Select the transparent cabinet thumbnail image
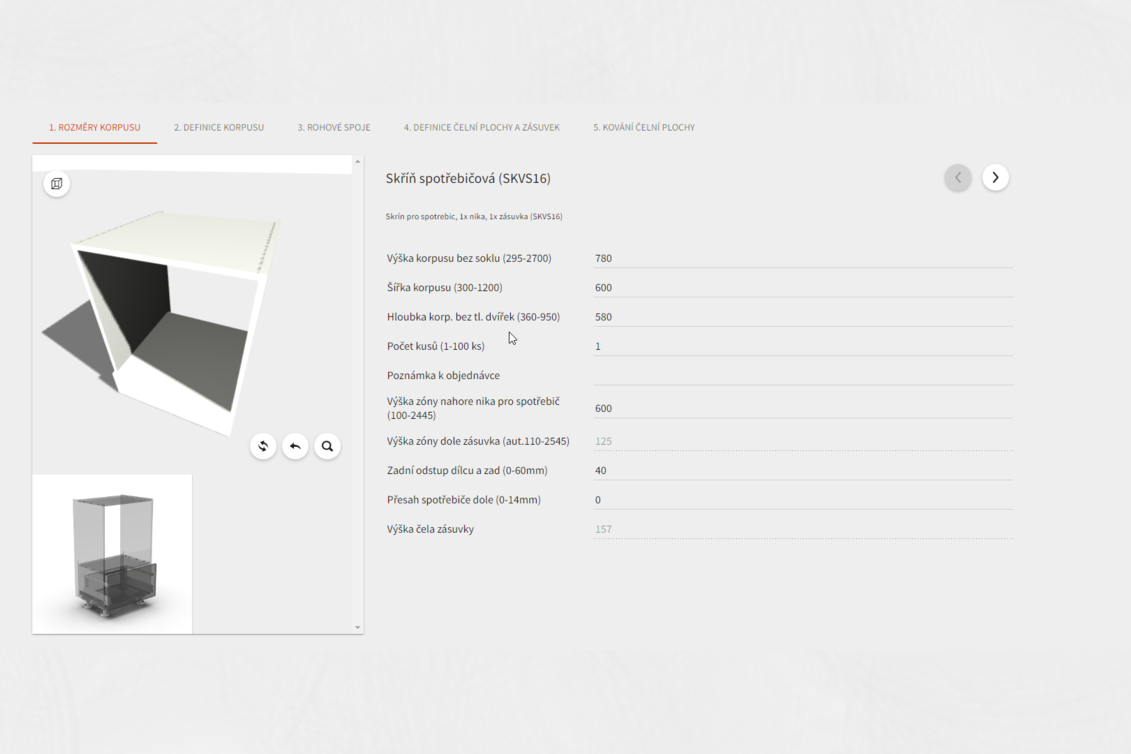 112,554
